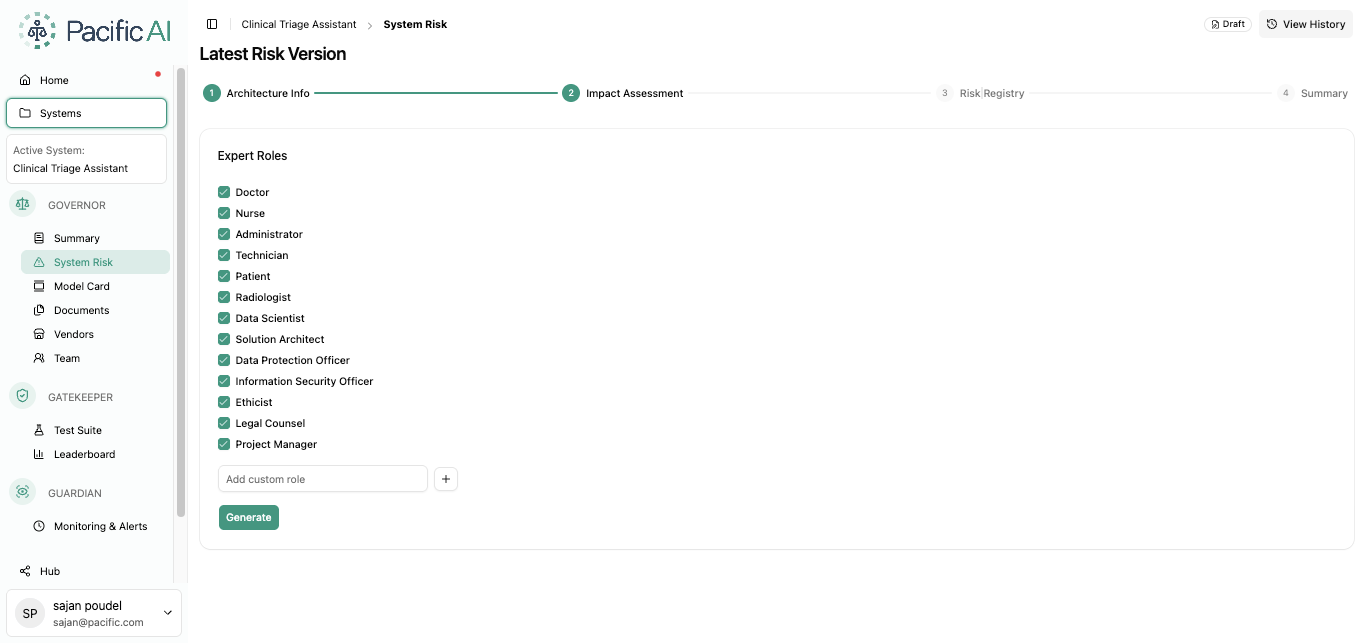Click the System Risk breadcrumb
The width and height of the screenshot is (1366, 643).
[x=415, y=24]
